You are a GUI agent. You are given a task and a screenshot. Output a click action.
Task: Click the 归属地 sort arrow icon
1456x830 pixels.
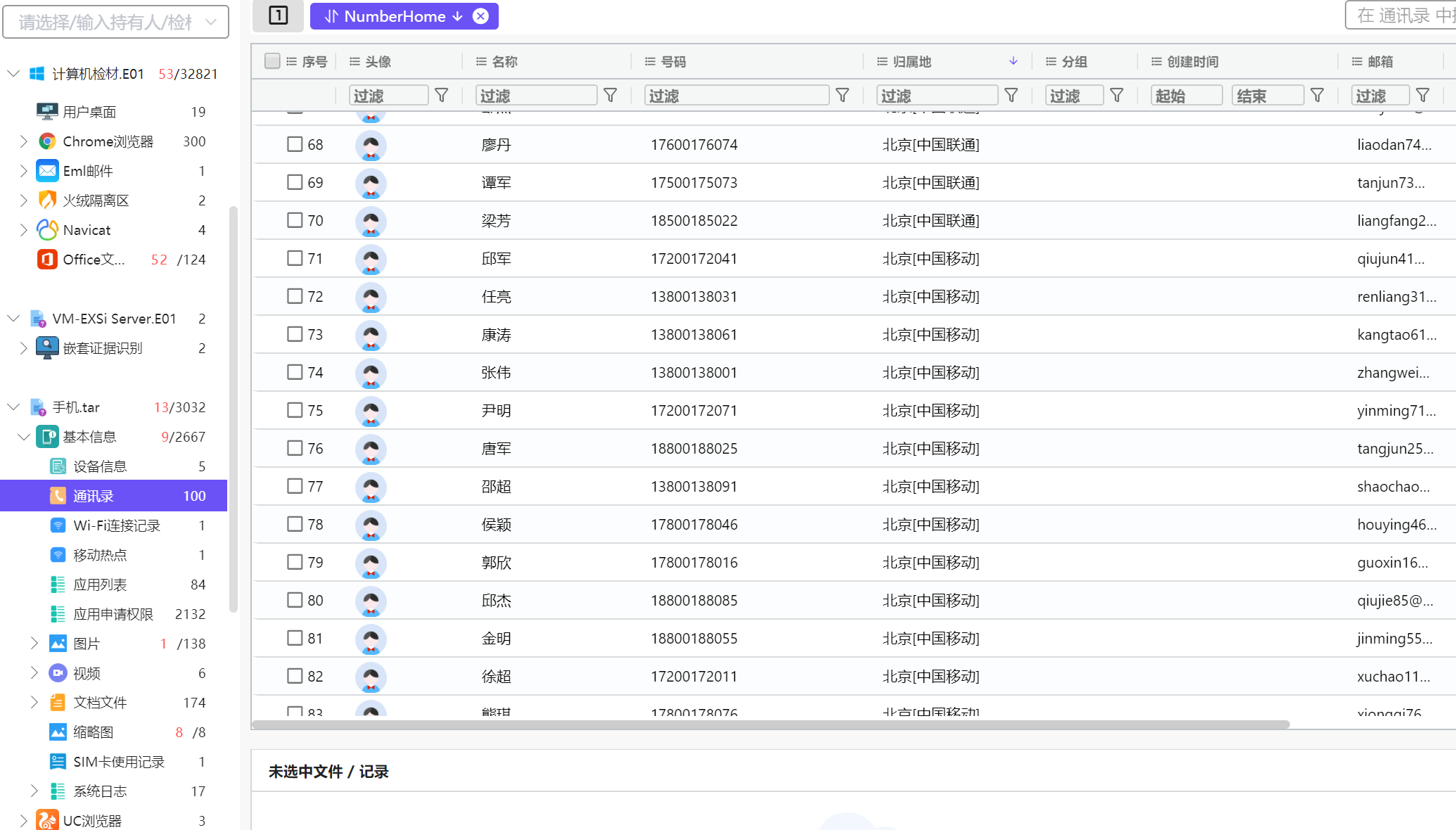1013,61
